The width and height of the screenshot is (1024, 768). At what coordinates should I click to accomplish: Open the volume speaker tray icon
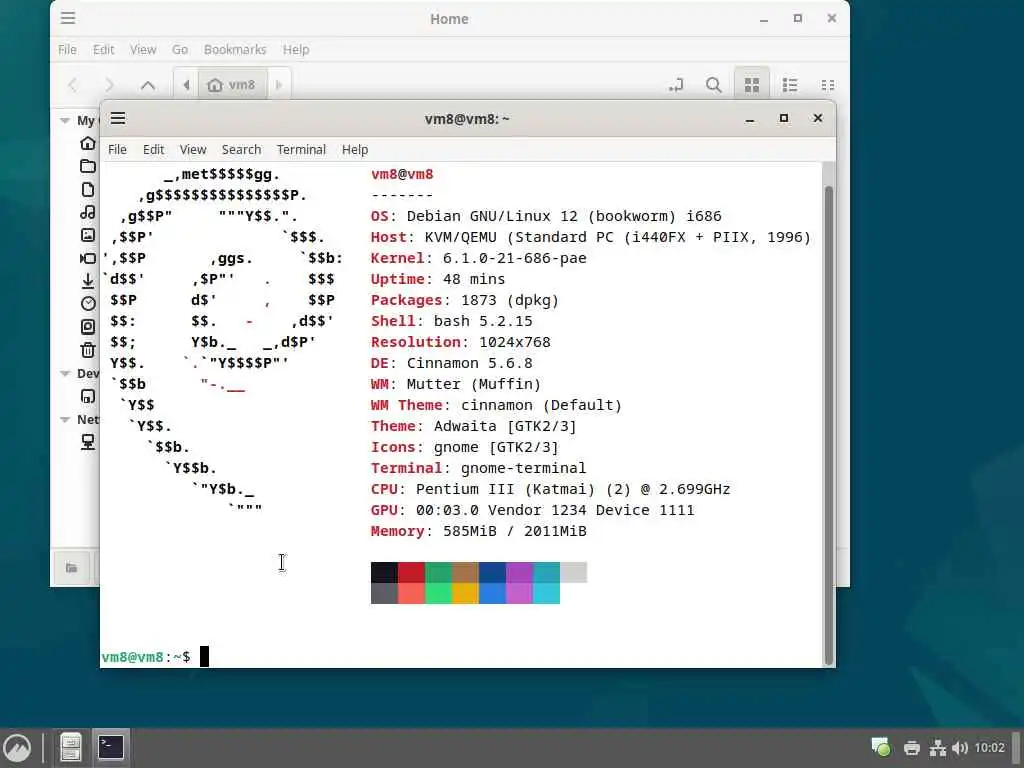tap(960, 748)
